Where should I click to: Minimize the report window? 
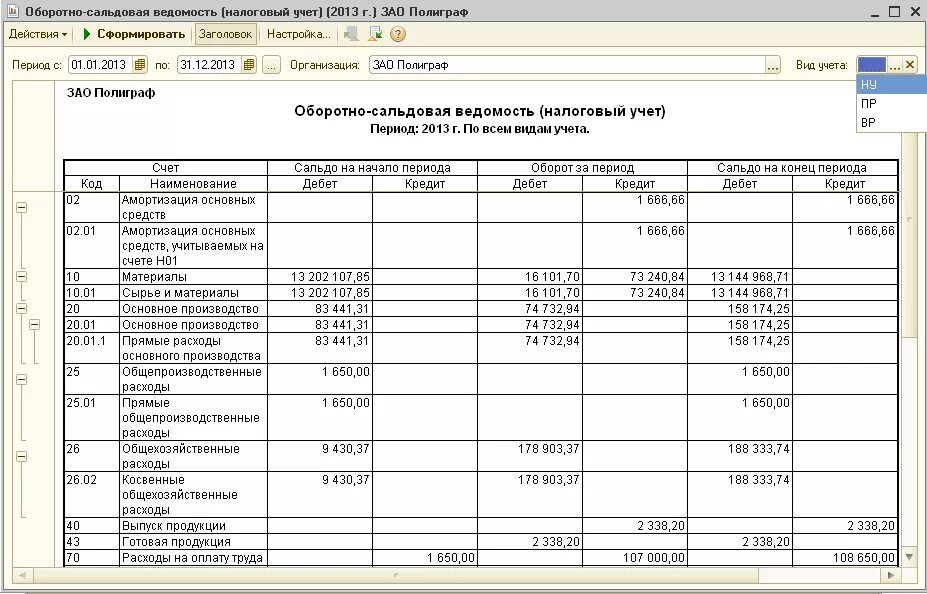877,12
